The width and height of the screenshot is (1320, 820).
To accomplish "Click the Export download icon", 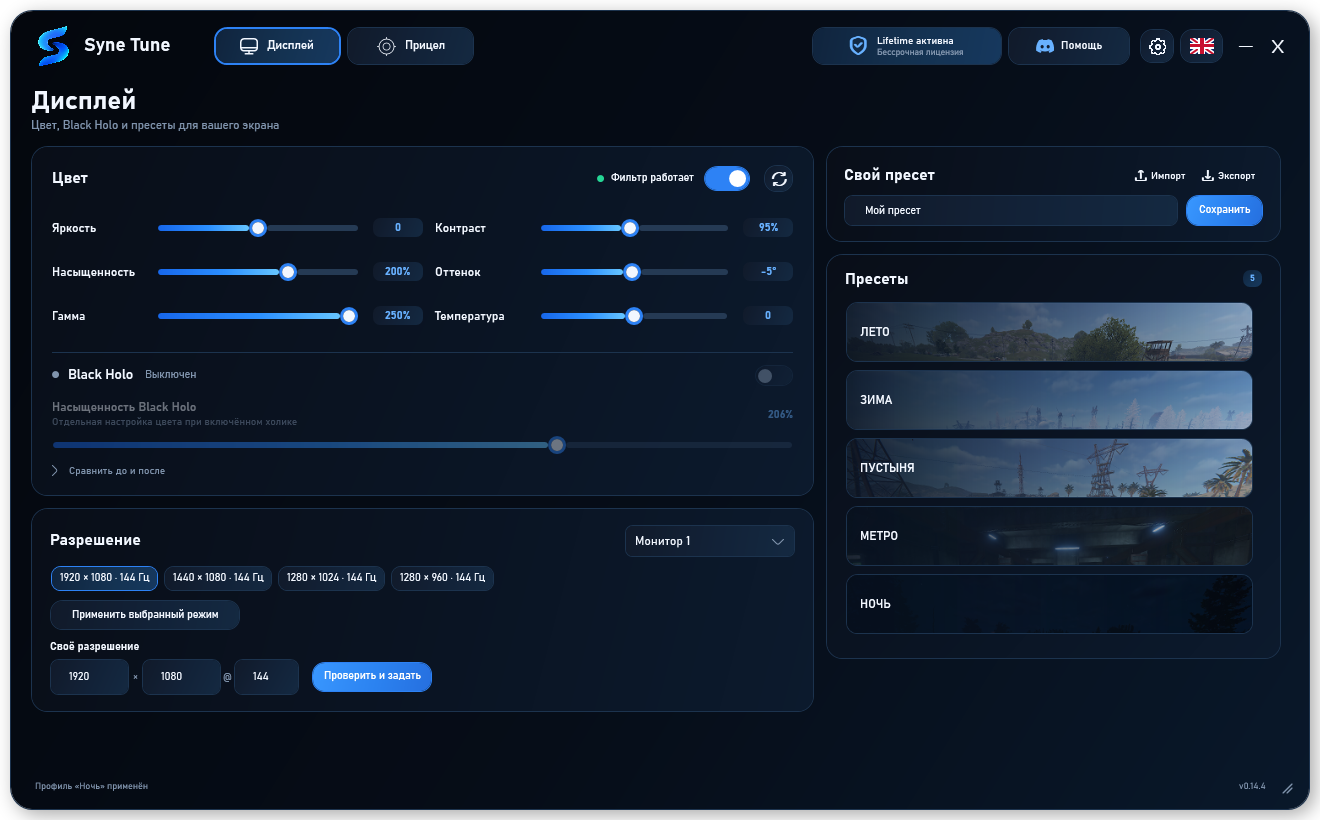I will coord(1207,176).
